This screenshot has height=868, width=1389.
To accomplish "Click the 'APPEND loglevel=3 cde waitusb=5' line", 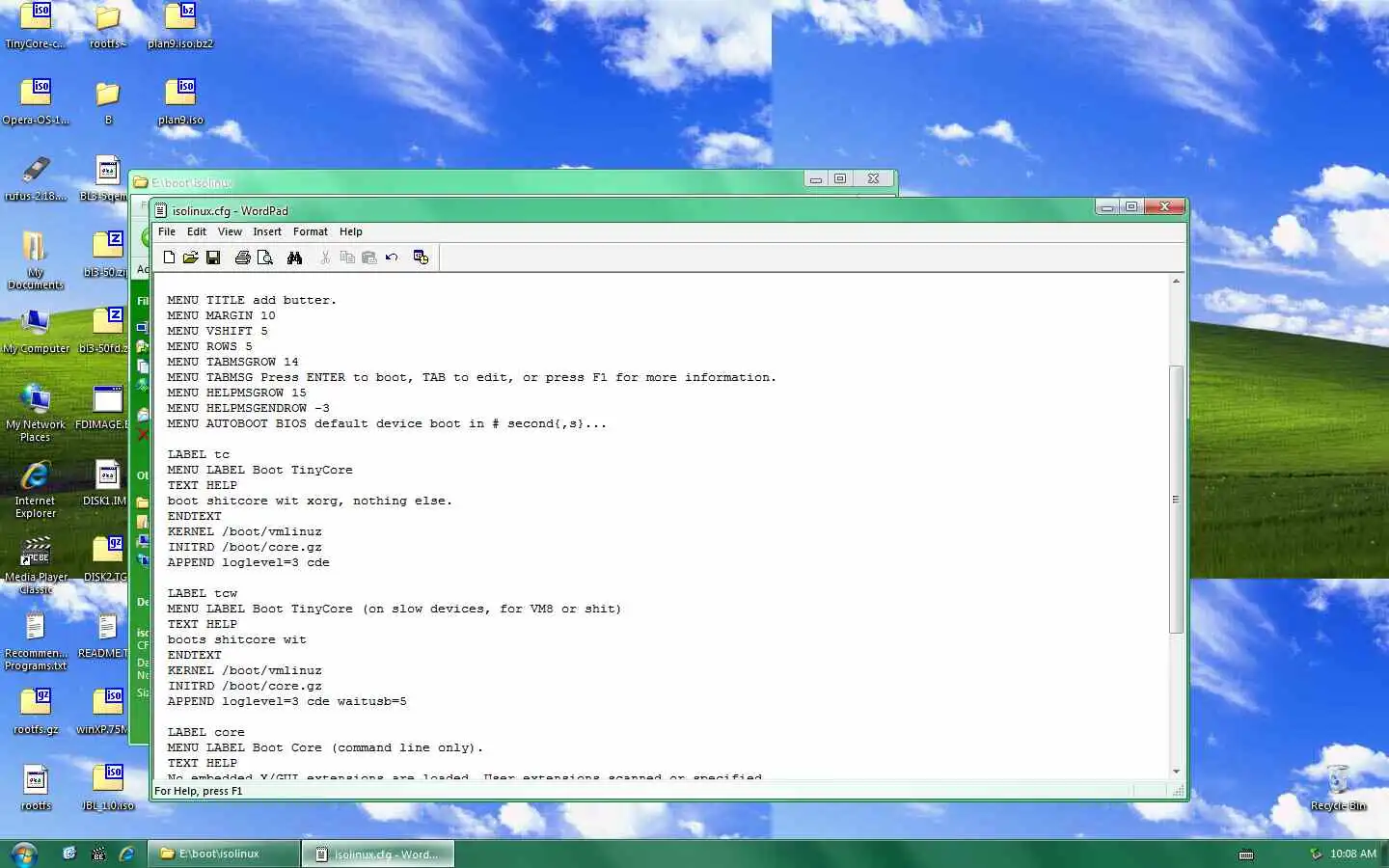I will click(x=287, y=701).
